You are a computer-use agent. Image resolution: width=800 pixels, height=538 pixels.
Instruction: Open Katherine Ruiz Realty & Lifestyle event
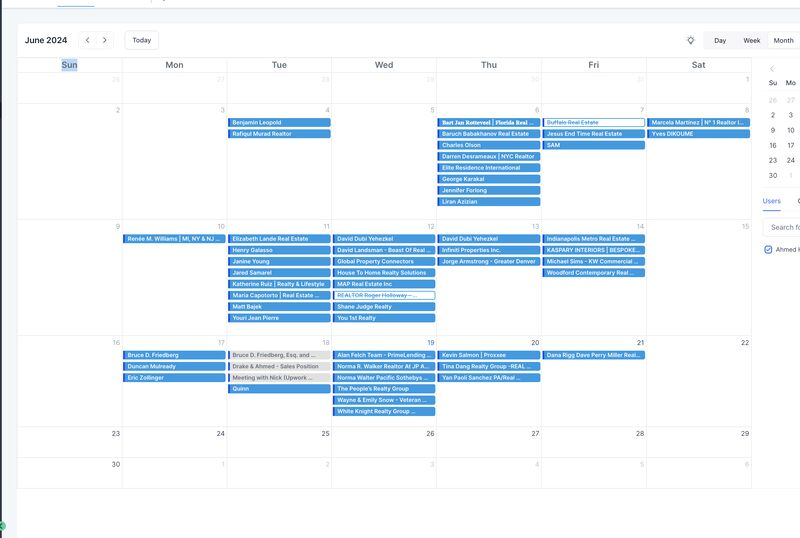click(279, 284)
